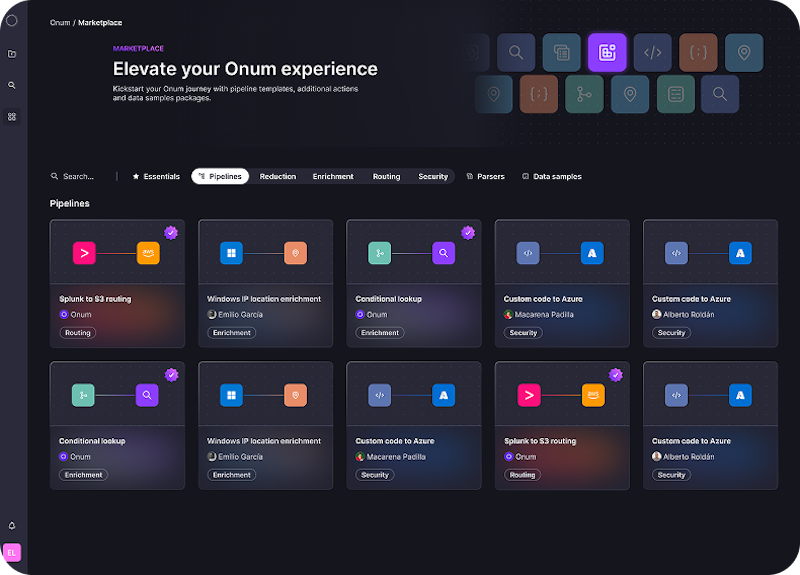The height and width of the screenshot is (575, 800).
Task: Click AWS icon on first Splunk to S3 card
Action: 148,253
